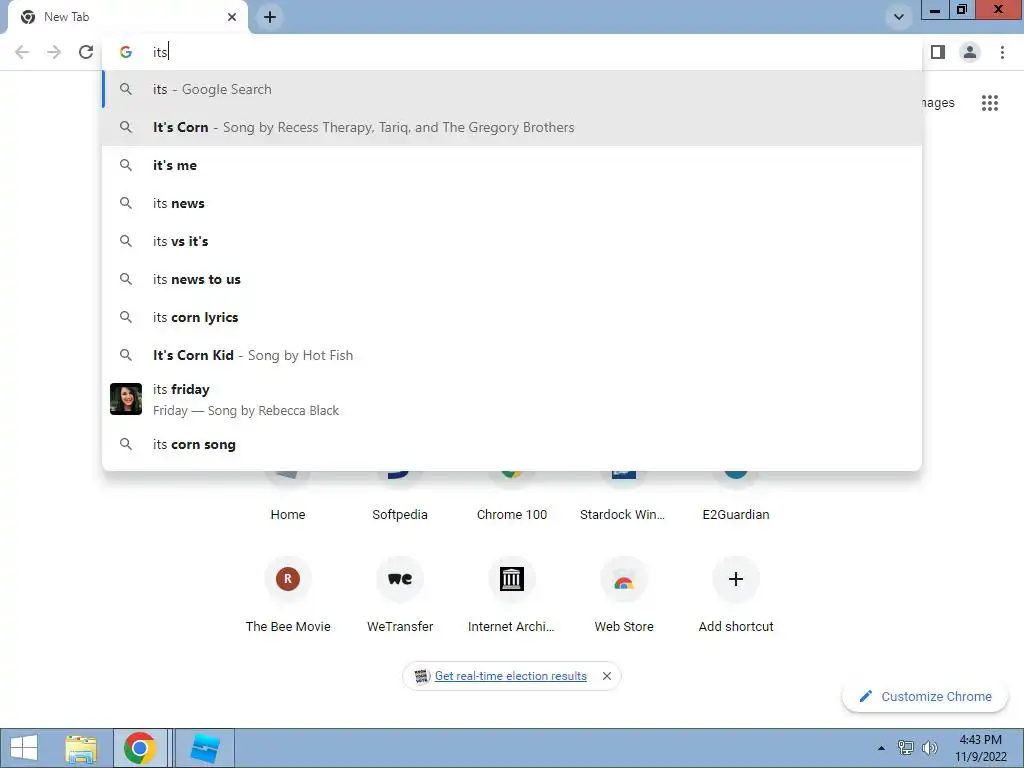Open the Stardock Win... shortcut
1024x768 pixels.
pos(622,515)
